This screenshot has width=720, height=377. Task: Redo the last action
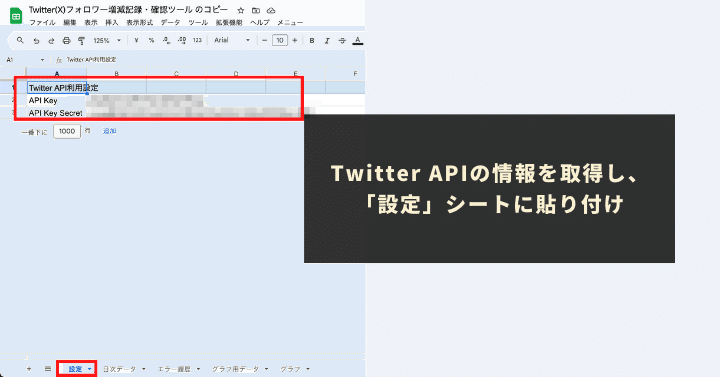pyautogui.click(x=51, y=40)
